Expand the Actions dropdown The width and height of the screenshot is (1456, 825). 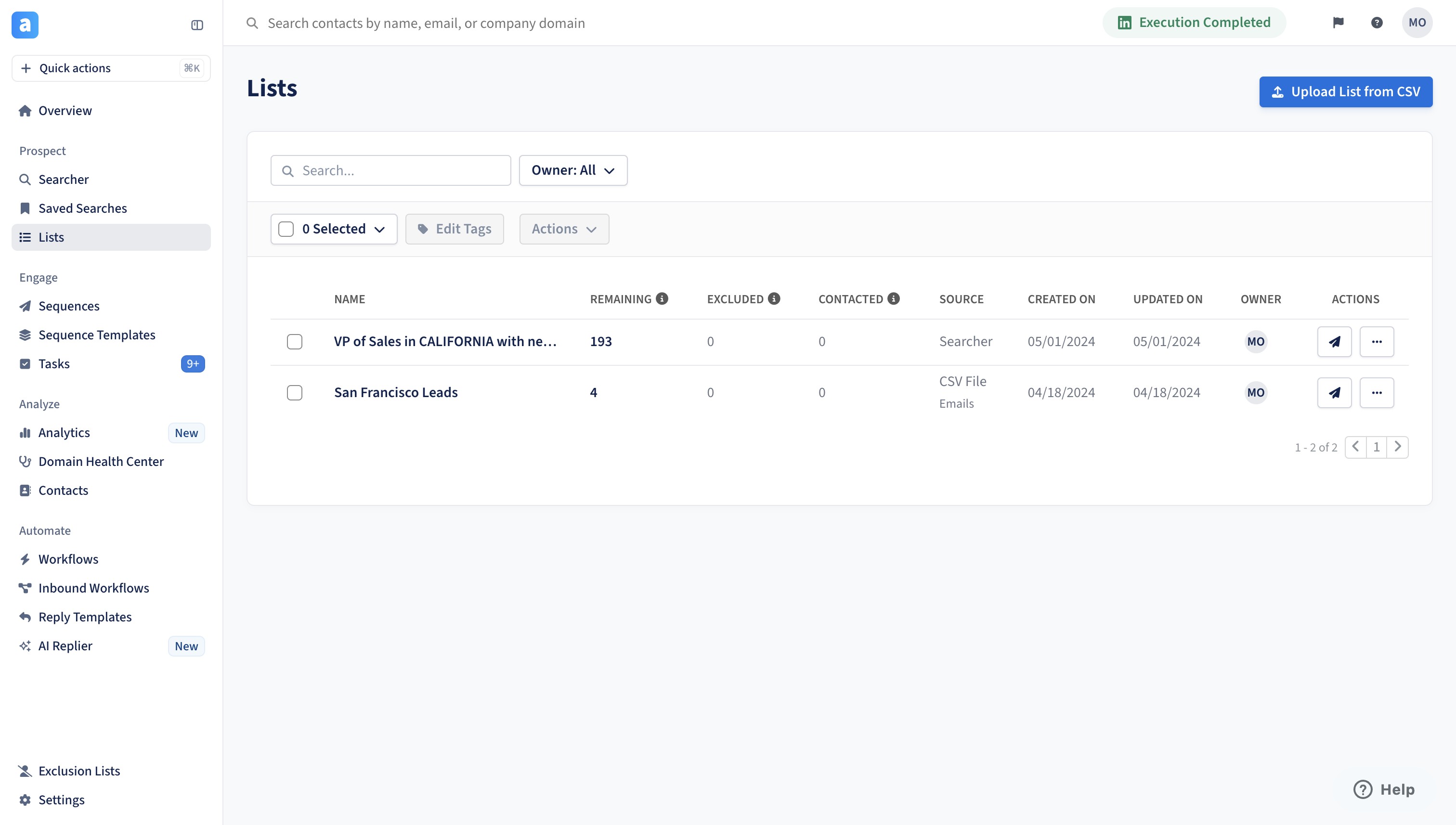click(564, 229)
